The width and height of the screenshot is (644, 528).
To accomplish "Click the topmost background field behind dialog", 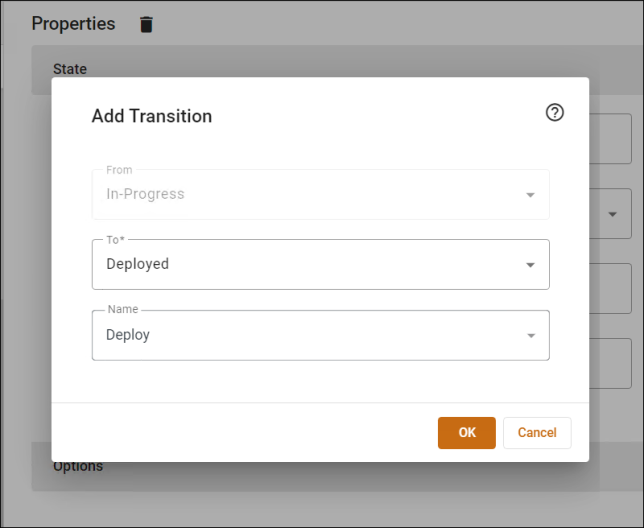I will tap(610, 139).
